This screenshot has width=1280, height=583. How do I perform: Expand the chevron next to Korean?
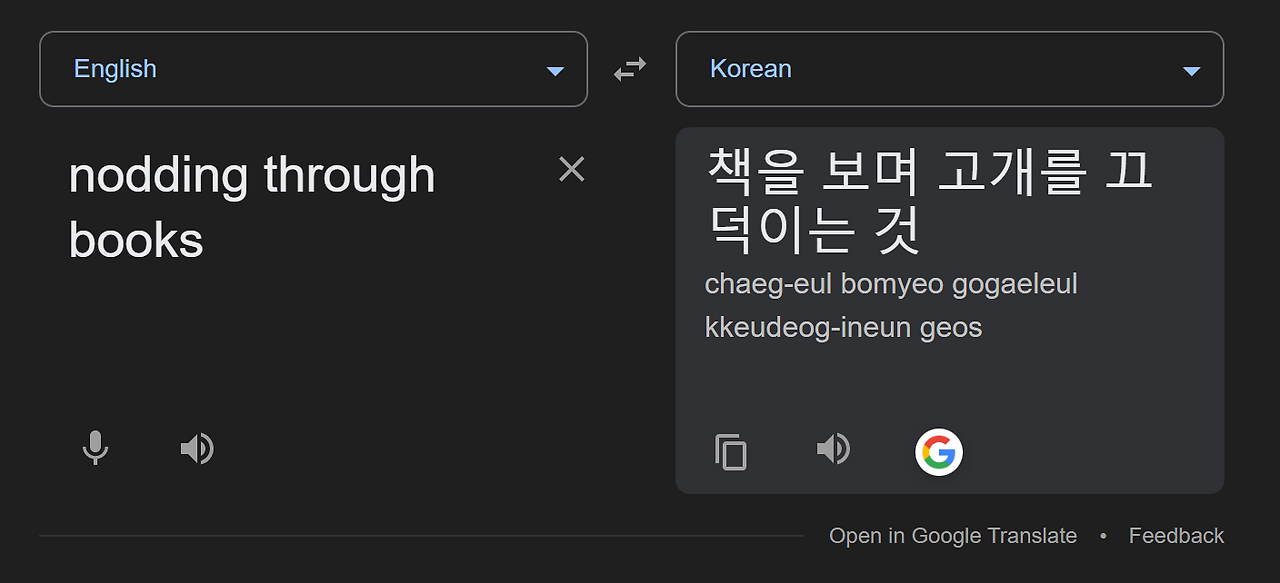[1191, 71]
